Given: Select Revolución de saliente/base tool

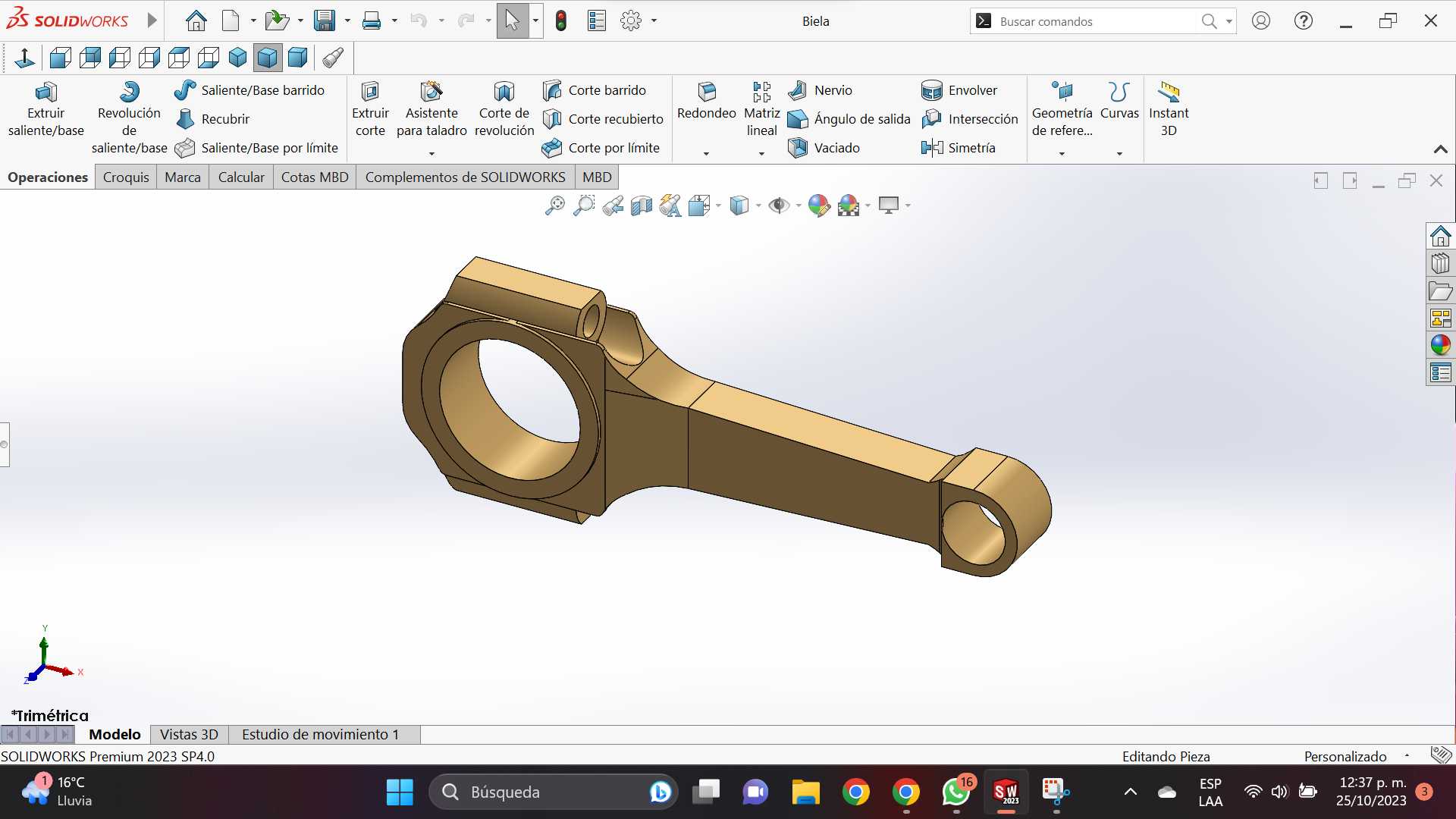Looking at the screenshot, I should tap(129, 118).
